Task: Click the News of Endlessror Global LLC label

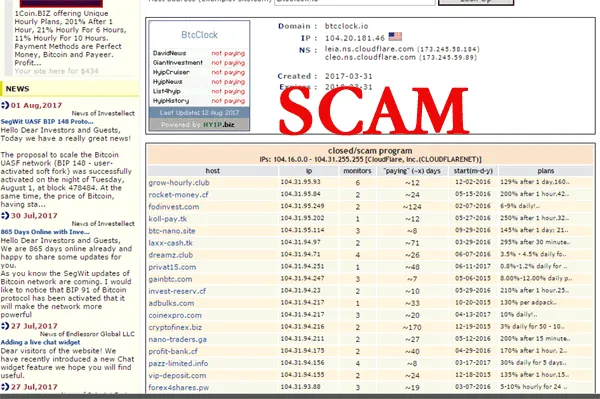Action: [x=87, y=334]
